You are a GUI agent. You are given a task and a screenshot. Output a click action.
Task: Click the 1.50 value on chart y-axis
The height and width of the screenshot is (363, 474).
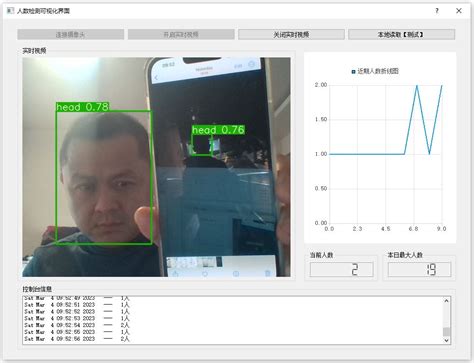(x=321, y=119)
